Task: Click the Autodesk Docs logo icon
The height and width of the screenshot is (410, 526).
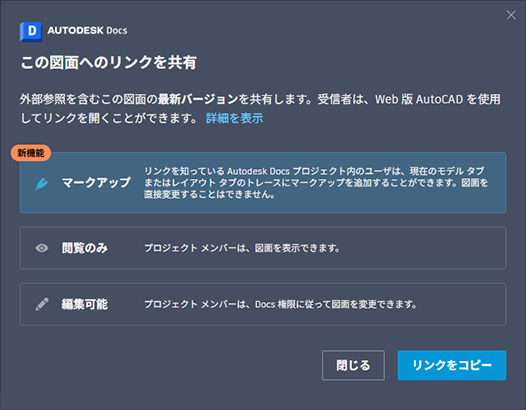Action: pos(31,32)
